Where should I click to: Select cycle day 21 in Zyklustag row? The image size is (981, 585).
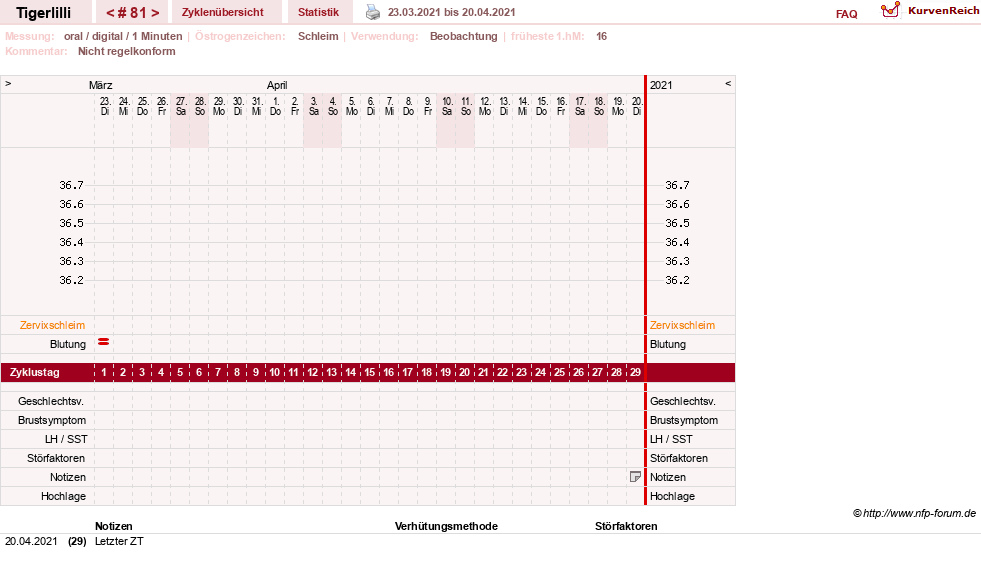[484, 372]
